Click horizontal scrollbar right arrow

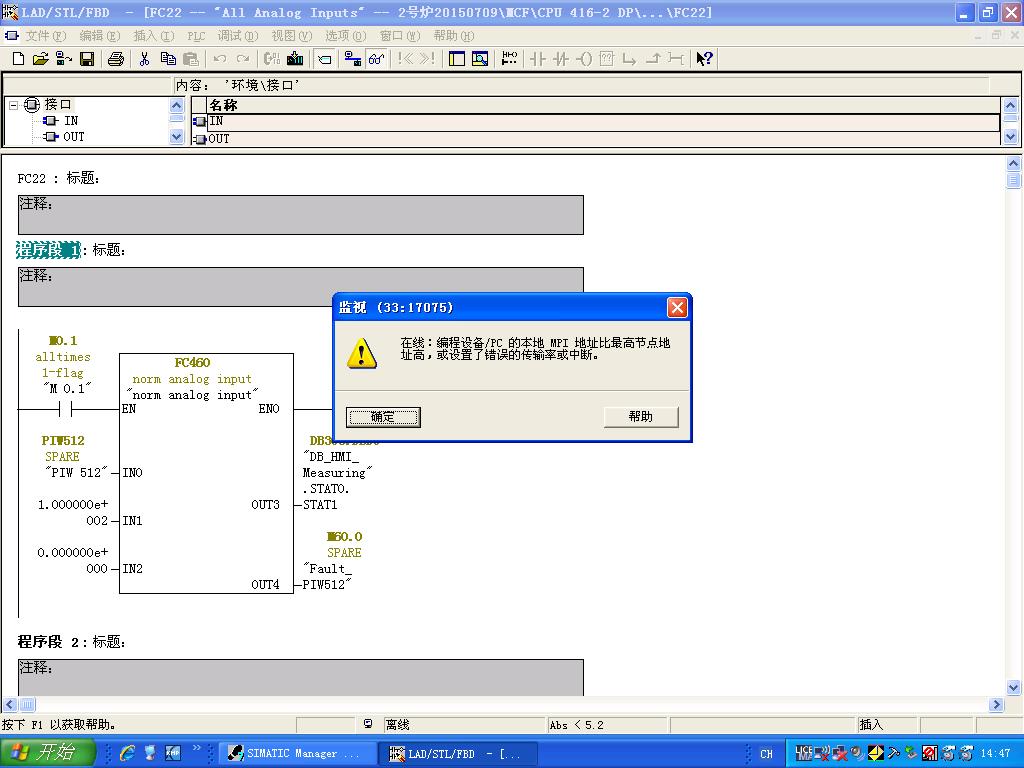point(996,705)
